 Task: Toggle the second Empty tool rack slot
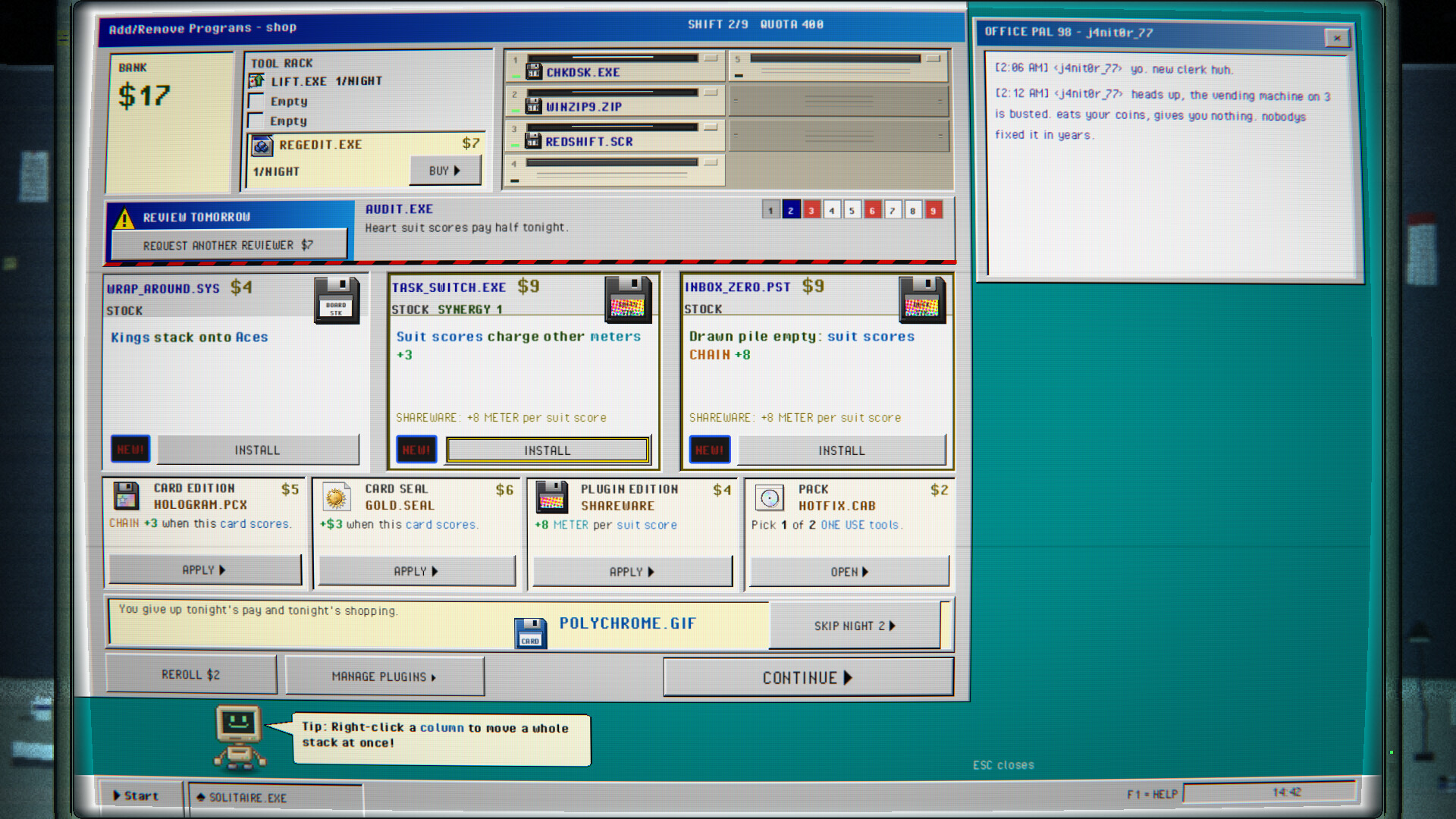[x=256, y=121]
